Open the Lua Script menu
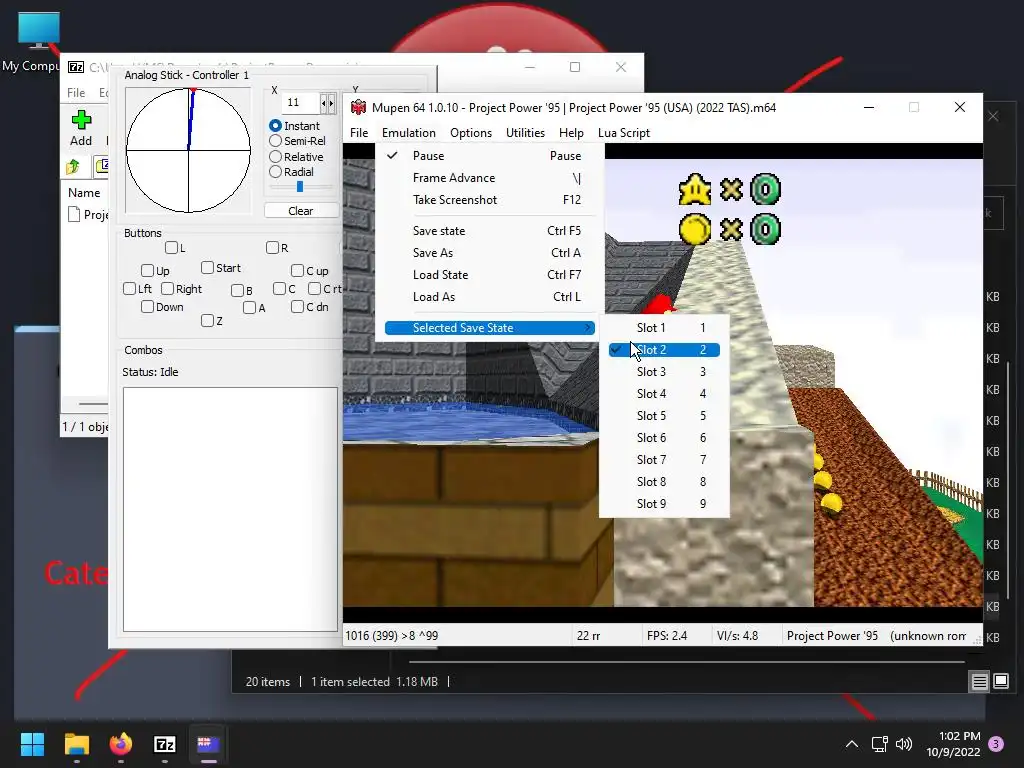Viewport: 1024px width, 768px height. [624, 133]
